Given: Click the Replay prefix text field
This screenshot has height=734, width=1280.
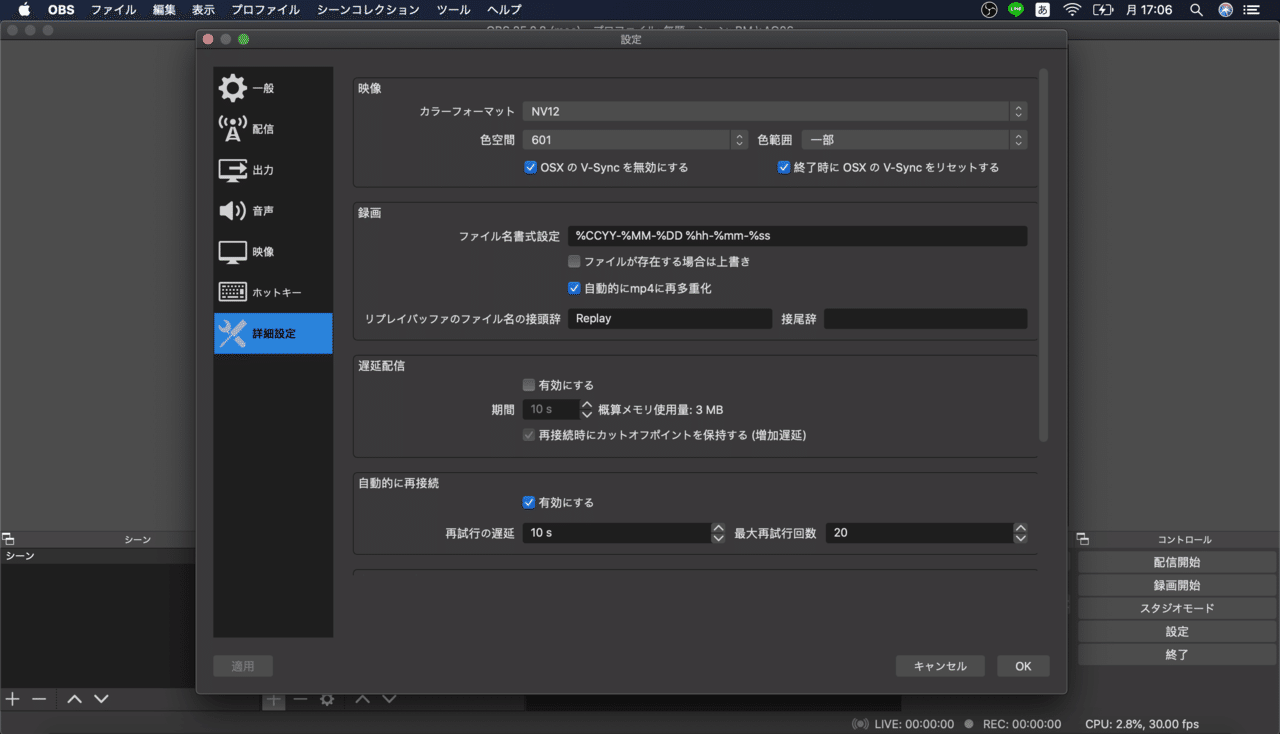Looking at the screenshot, I should point(670,319).
